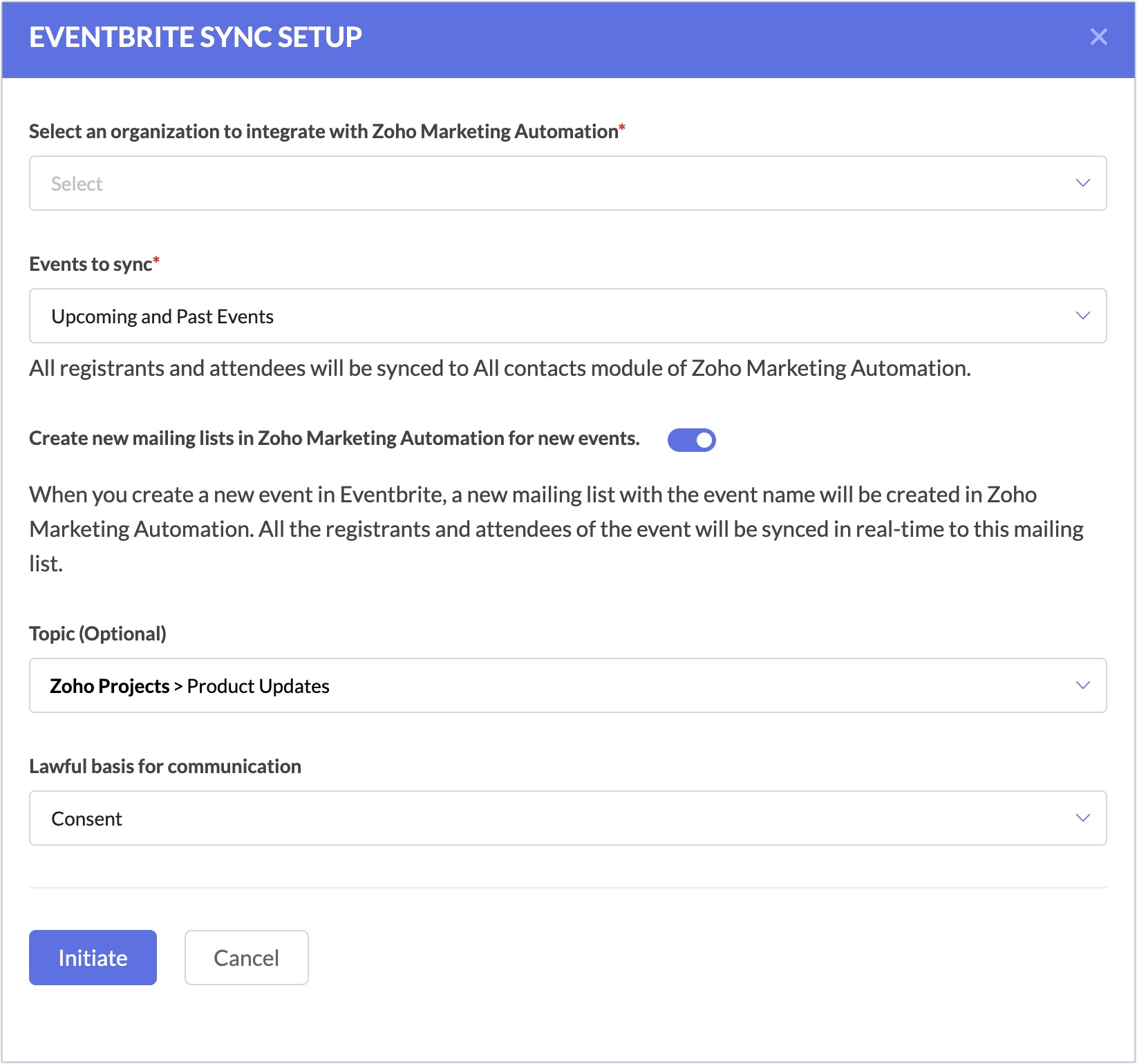The height and width of the screenshot is (1064, 1137).
Task: Open the organization Select dropdown
Action: pyautogui.click(x=567, y=183)
